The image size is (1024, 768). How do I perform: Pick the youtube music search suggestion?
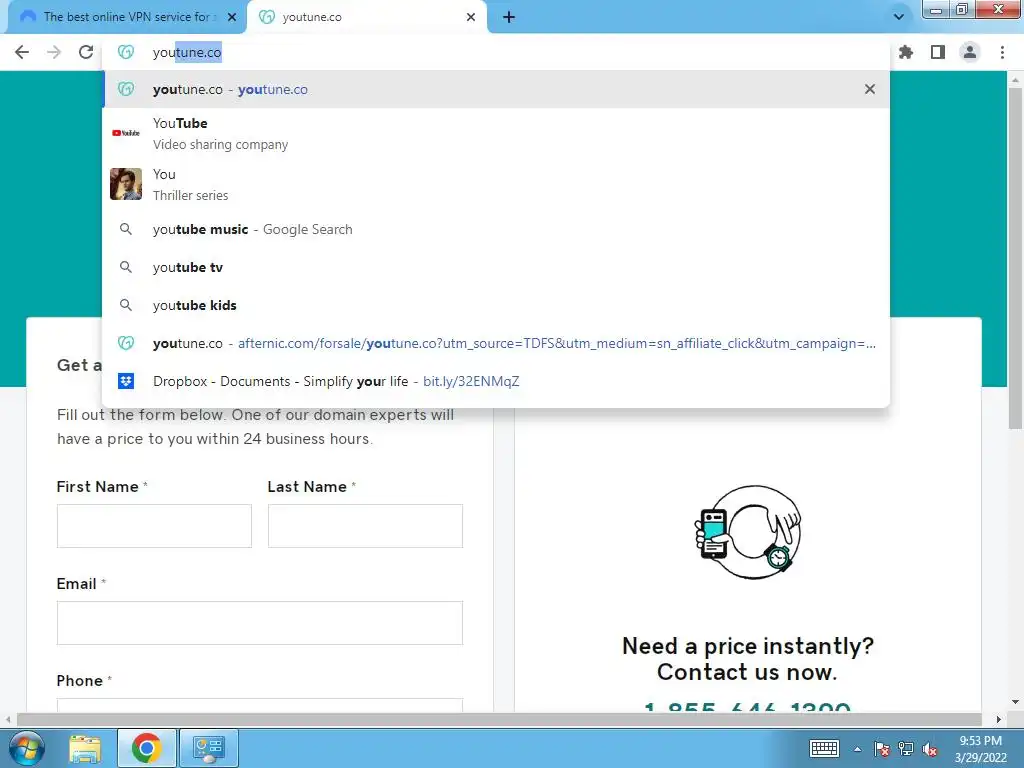pyautogui.click(x=496, y=229)
